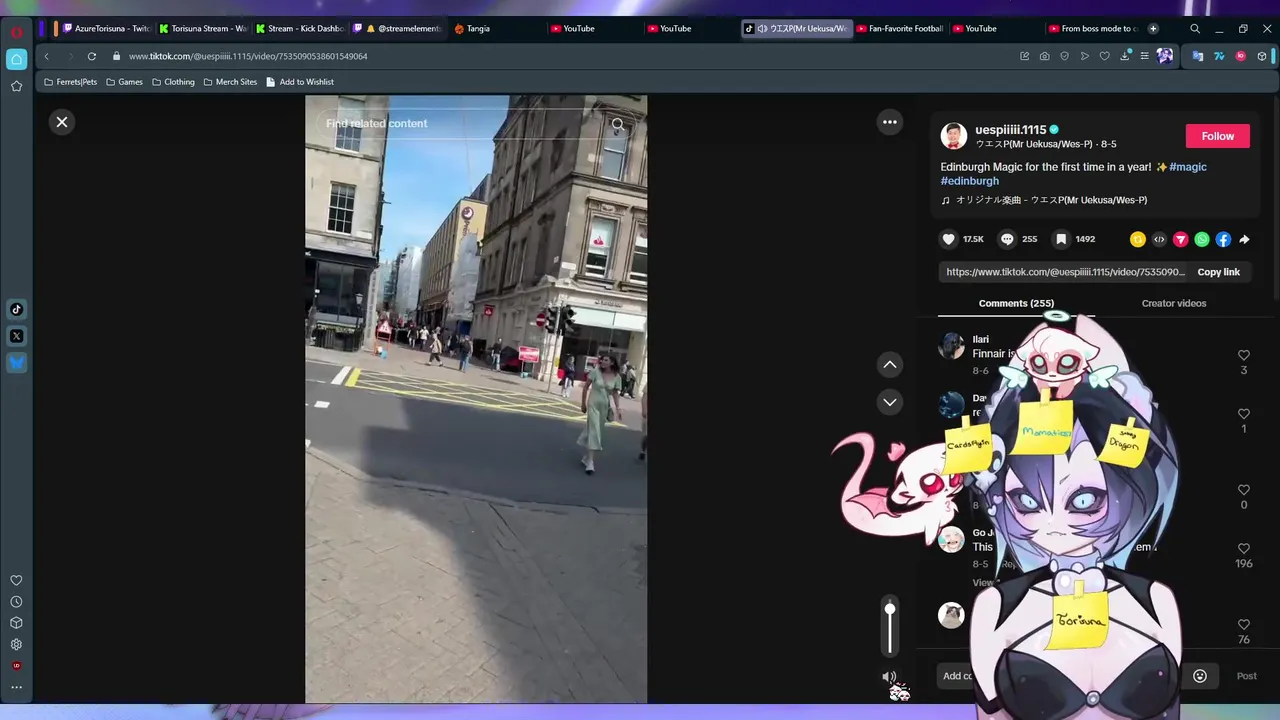Reload the page in browser toolbar

92,56
